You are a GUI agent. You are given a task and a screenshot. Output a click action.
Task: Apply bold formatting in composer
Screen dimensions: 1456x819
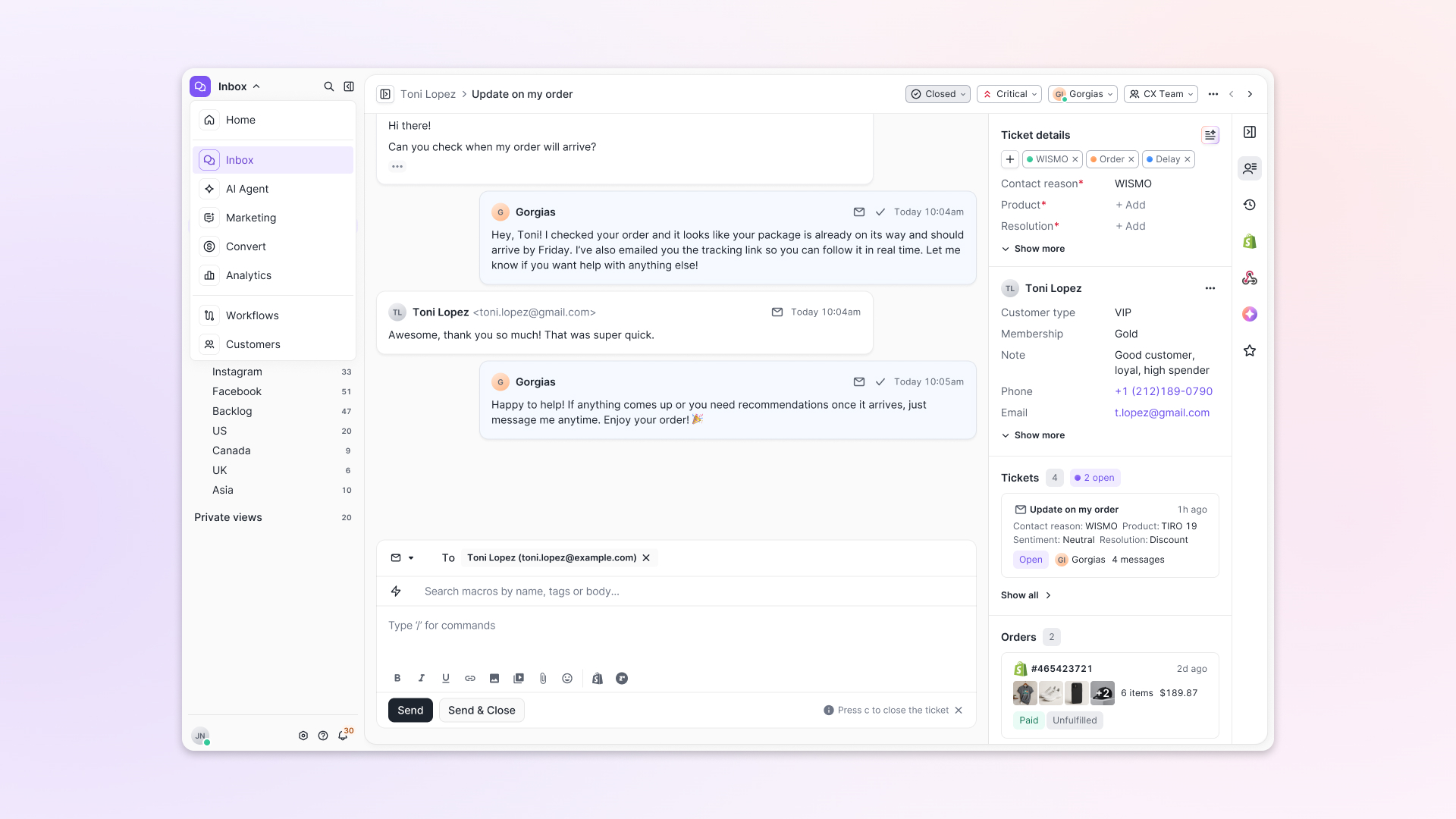397,679
